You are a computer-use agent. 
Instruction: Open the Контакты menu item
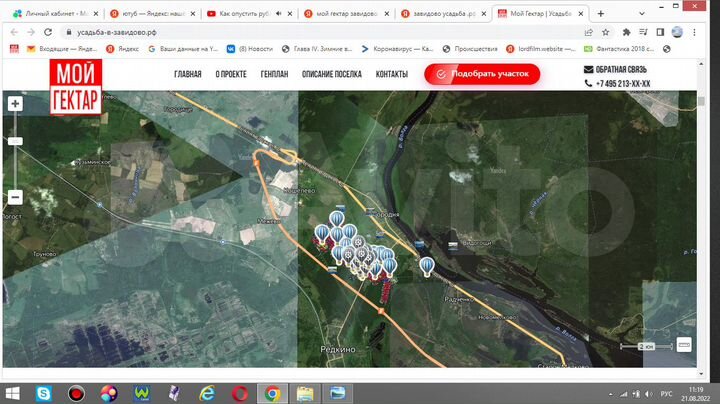392,74
